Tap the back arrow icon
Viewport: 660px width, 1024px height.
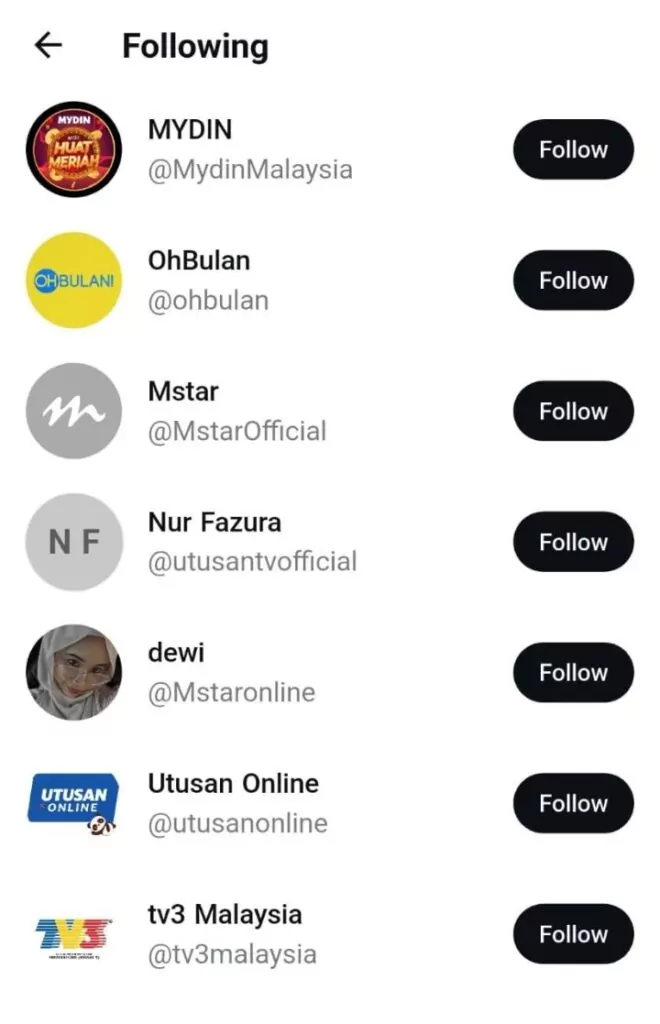point(48,45)
